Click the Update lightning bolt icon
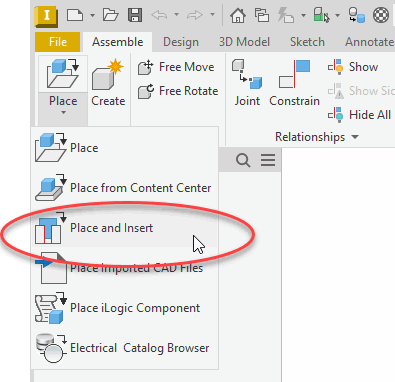395x382 pixels. click(286, 15)
